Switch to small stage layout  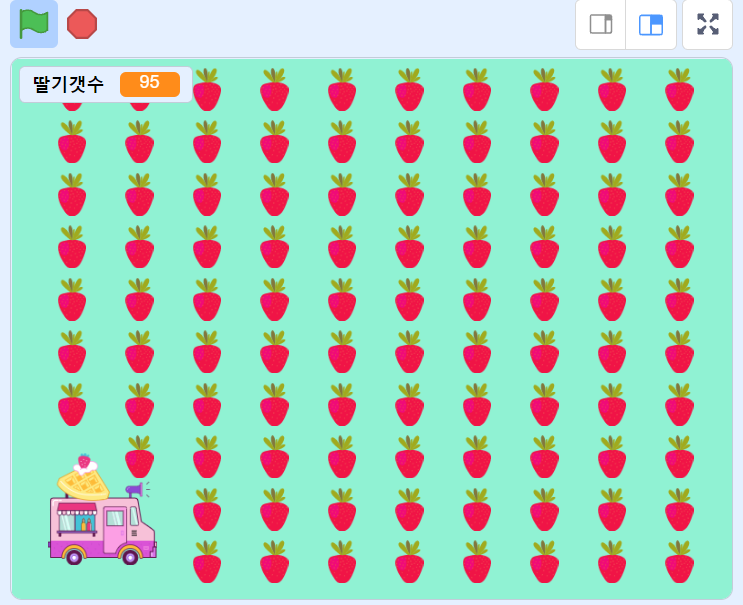(x=601, y=25)
